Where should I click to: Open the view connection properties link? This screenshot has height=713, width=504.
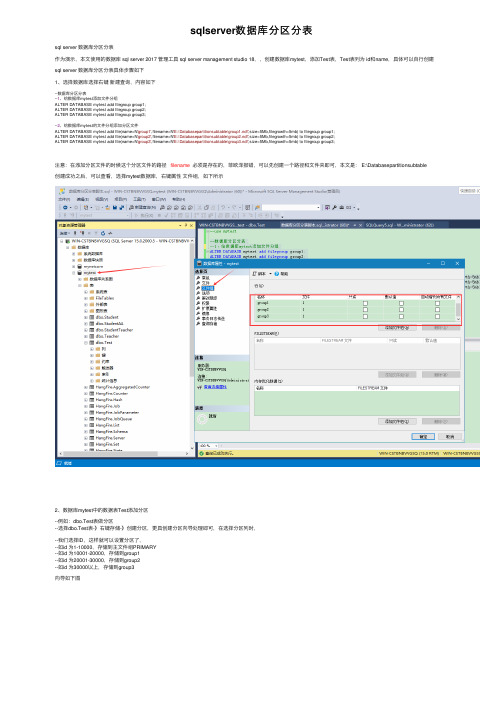pyautogui.click(x=215, y=387)
